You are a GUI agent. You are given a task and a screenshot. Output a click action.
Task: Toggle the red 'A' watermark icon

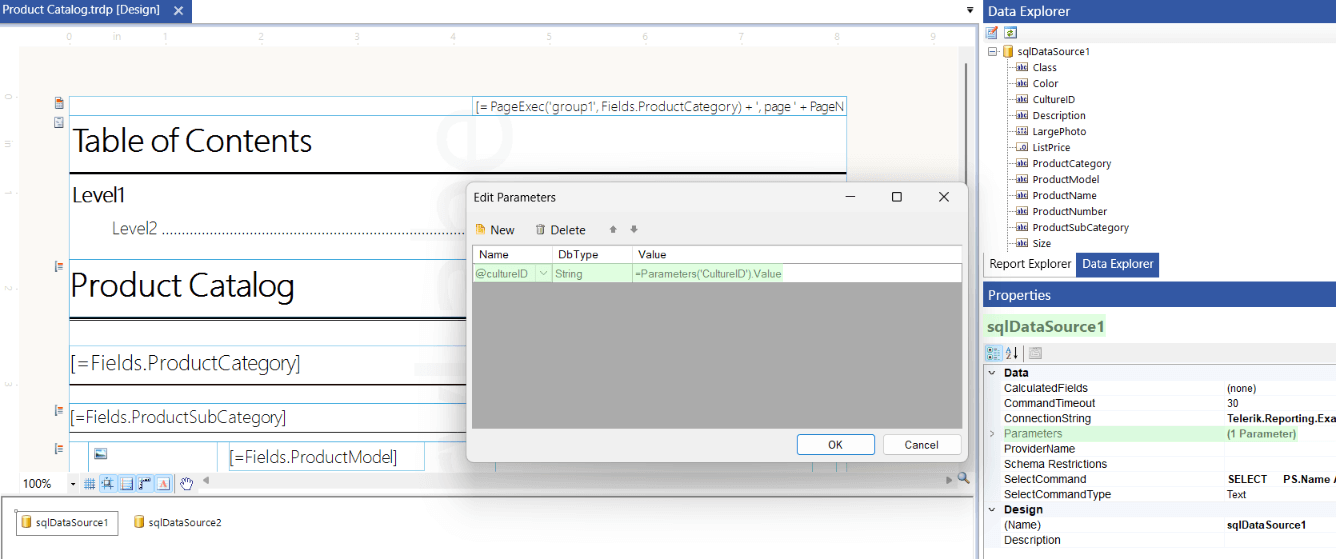[164, 484]
